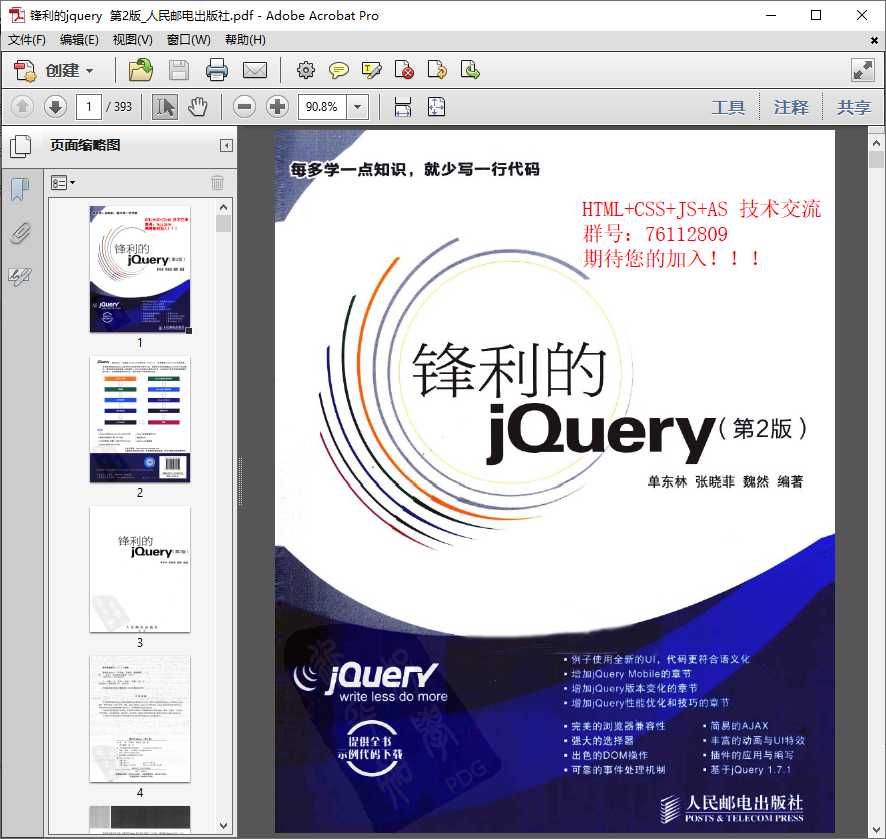Show the signatures panel
This screenshot has width=886, height=839.
(20, 276)
